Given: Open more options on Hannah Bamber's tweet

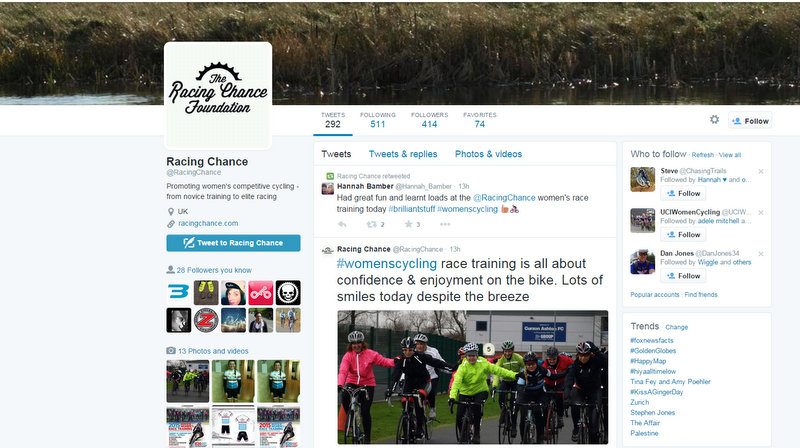Looking at the screenshot, I should 445,224.
